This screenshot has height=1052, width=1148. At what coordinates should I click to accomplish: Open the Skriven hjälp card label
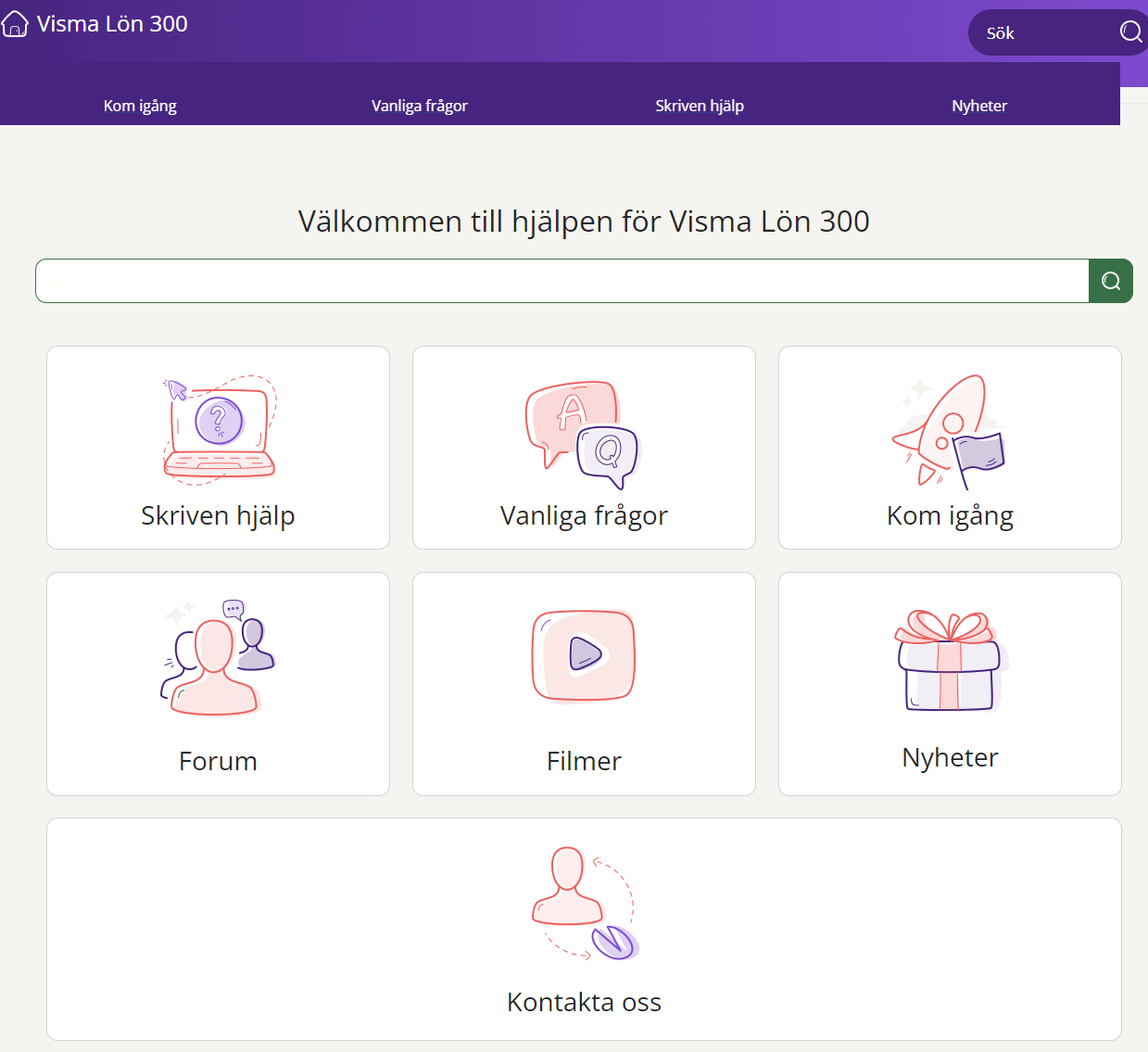pos(218,515)
